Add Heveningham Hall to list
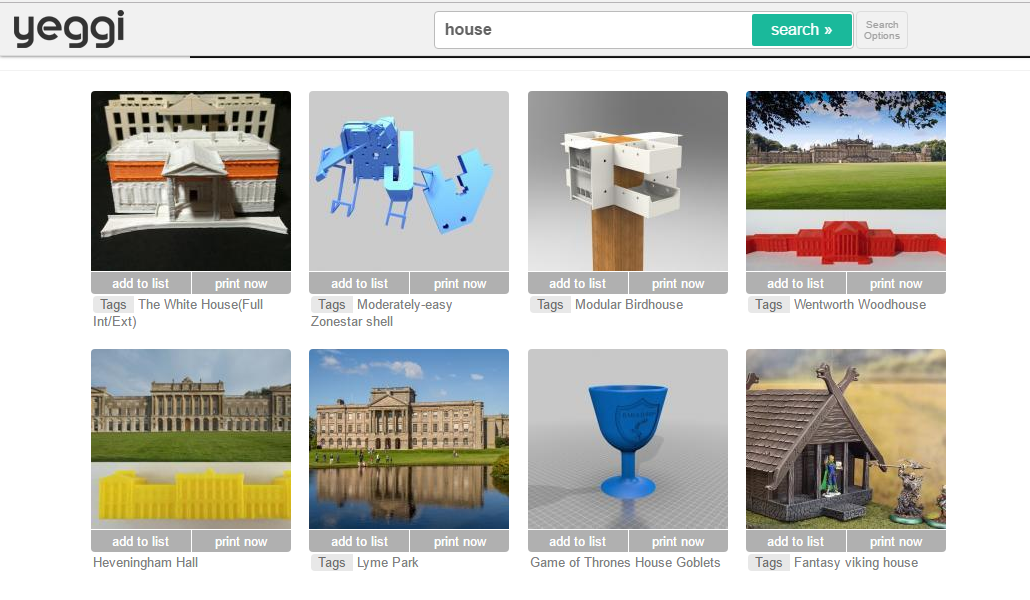 (140, 542)
